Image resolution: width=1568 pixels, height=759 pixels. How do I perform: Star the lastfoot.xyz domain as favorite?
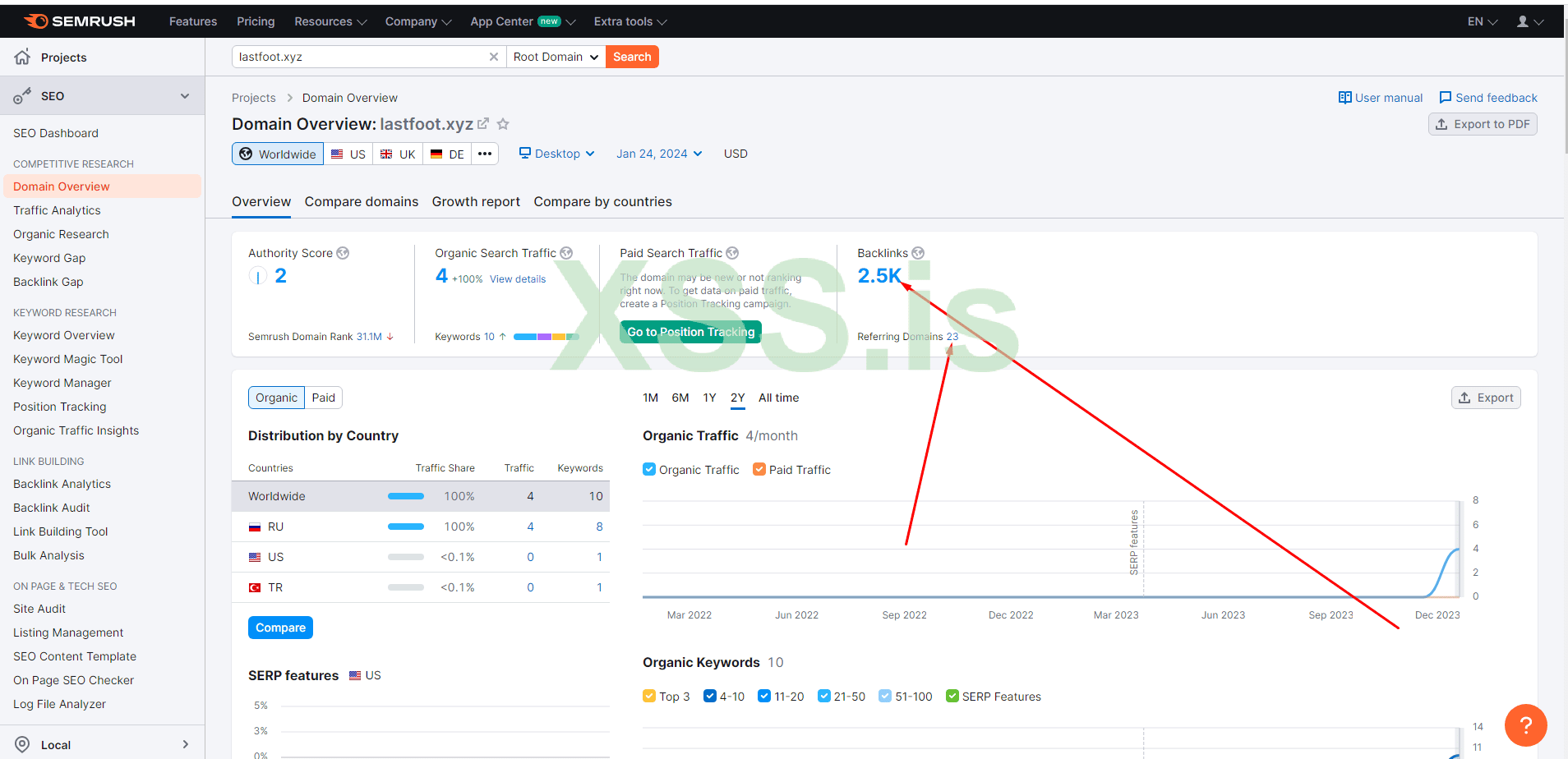point(503,124)
